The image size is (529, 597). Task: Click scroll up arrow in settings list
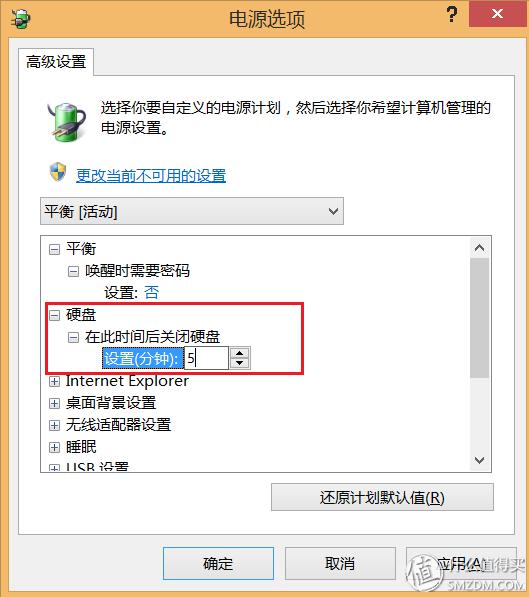[479, 248]
